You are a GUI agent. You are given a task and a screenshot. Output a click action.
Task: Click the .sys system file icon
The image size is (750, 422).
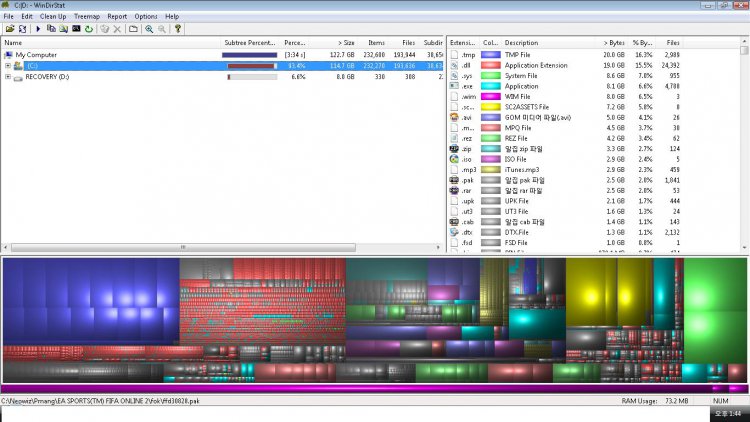click(454, 76)
